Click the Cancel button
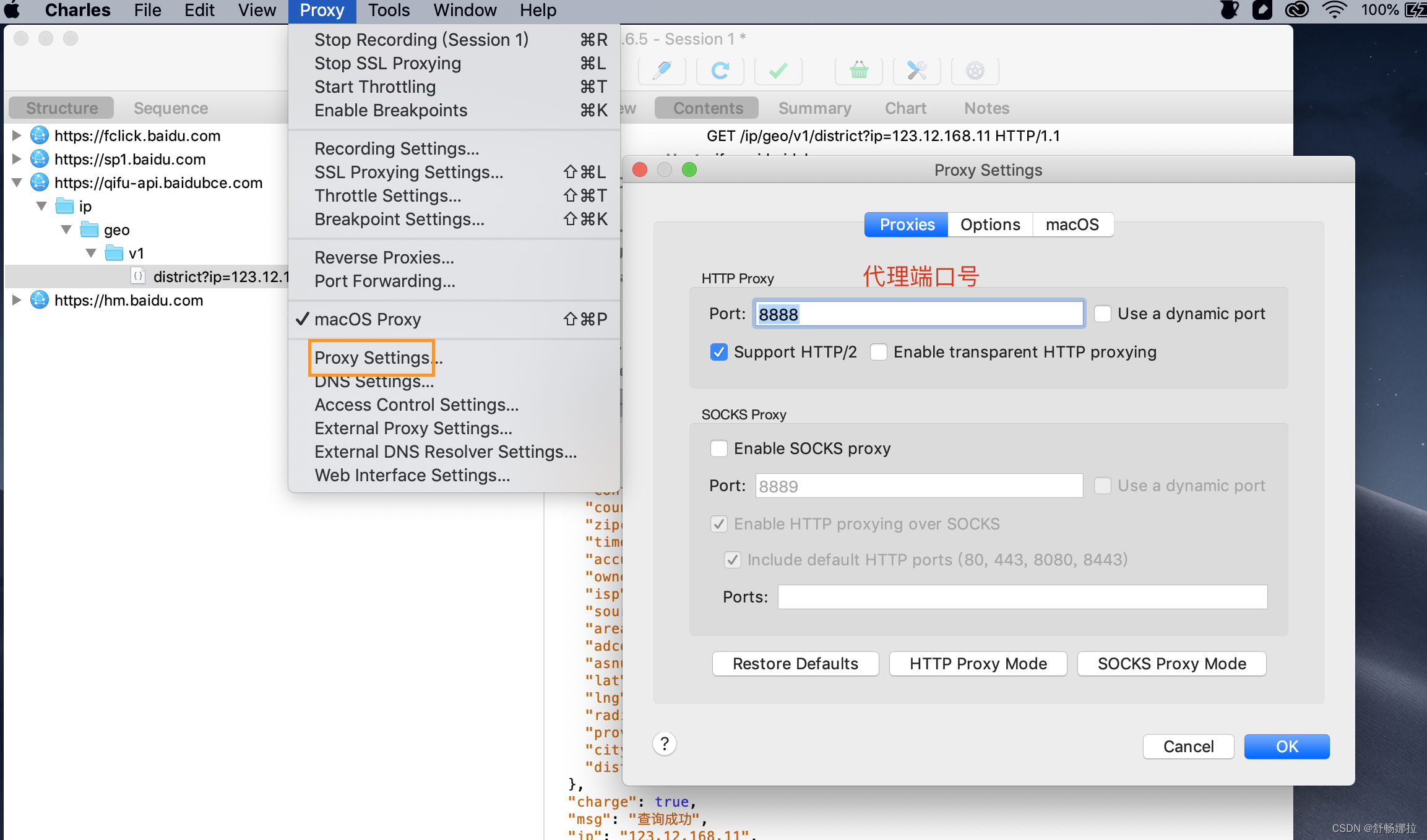 tap(1188, 747)
